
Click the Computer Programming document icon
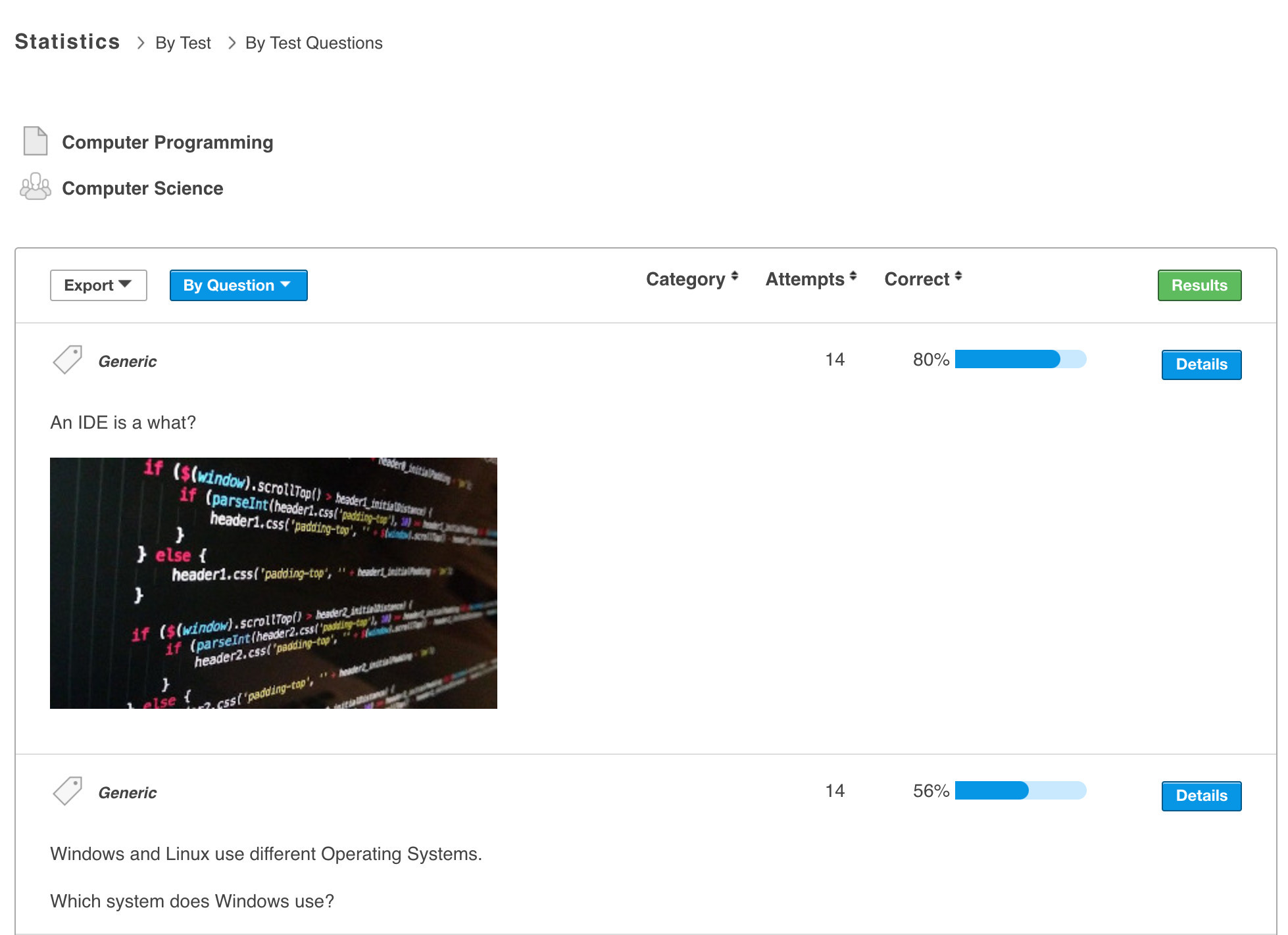click(x=35, y=141)
